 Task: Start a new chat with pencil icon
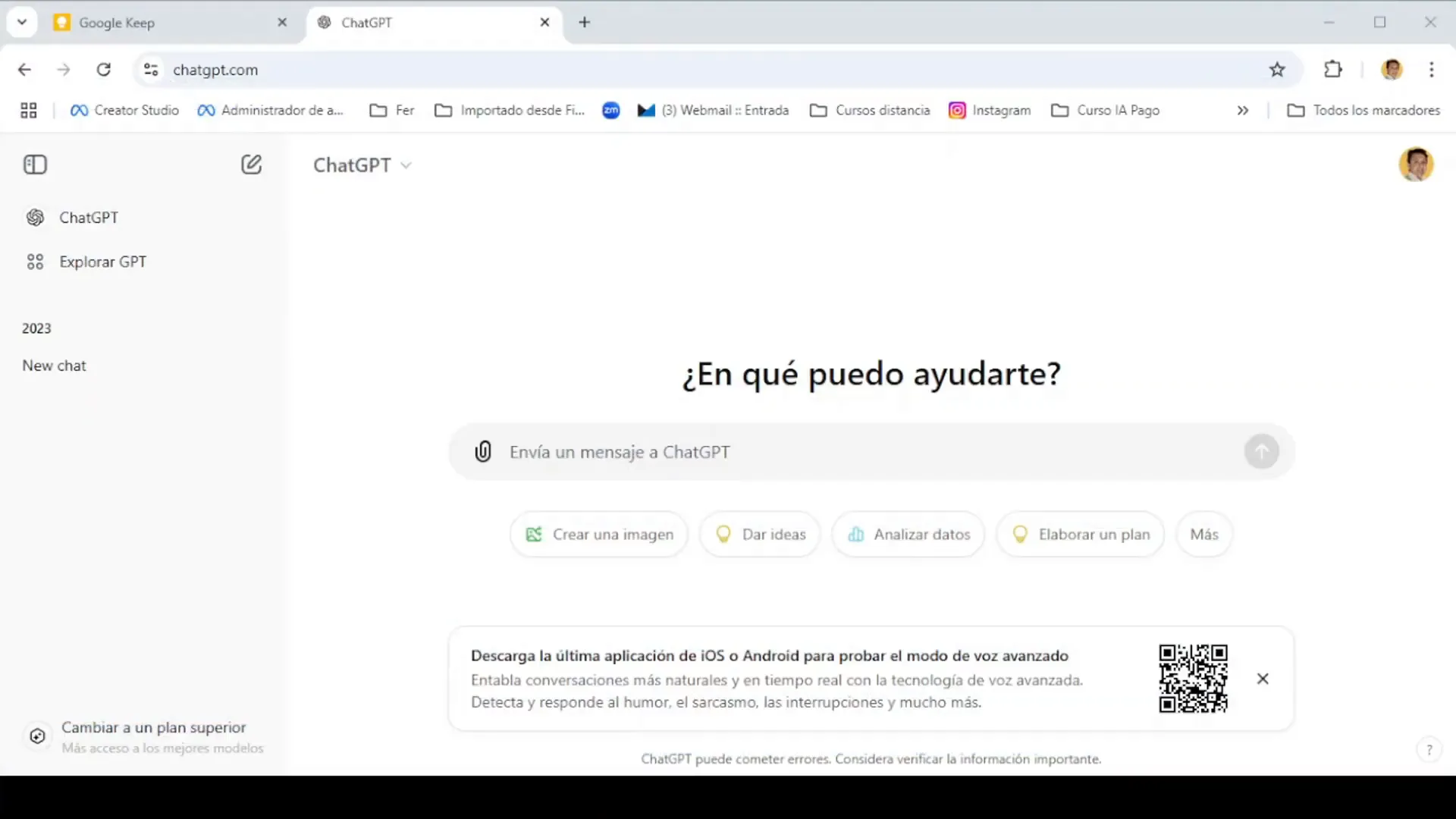(x=251, y=165)
